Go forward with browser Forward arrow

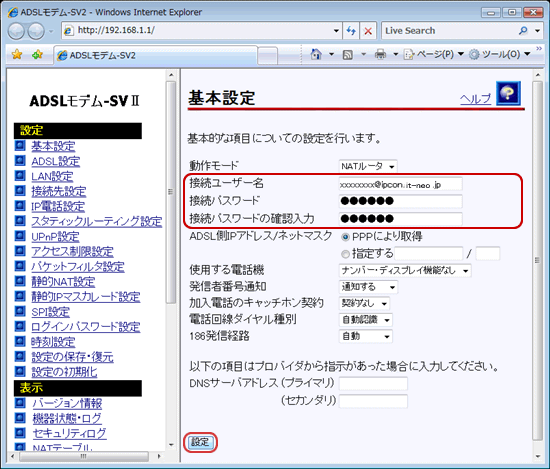[x=36, y=31]
